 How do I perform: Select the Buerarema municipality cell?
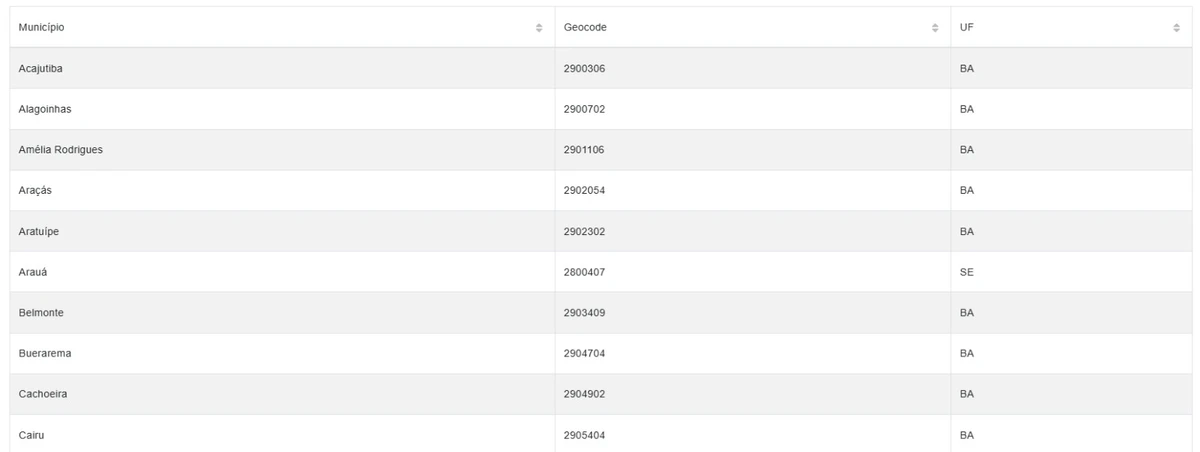coord(282,354)
